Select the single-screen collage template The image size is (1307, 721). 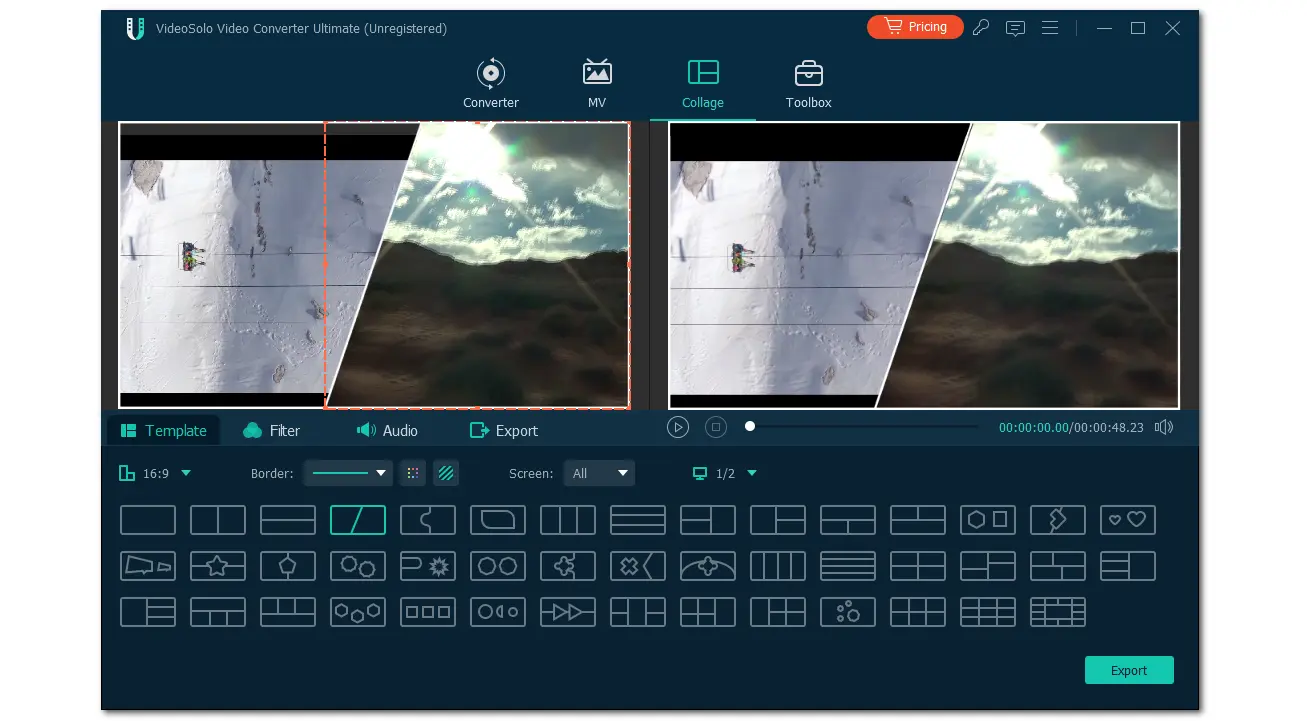click(148, 520)
